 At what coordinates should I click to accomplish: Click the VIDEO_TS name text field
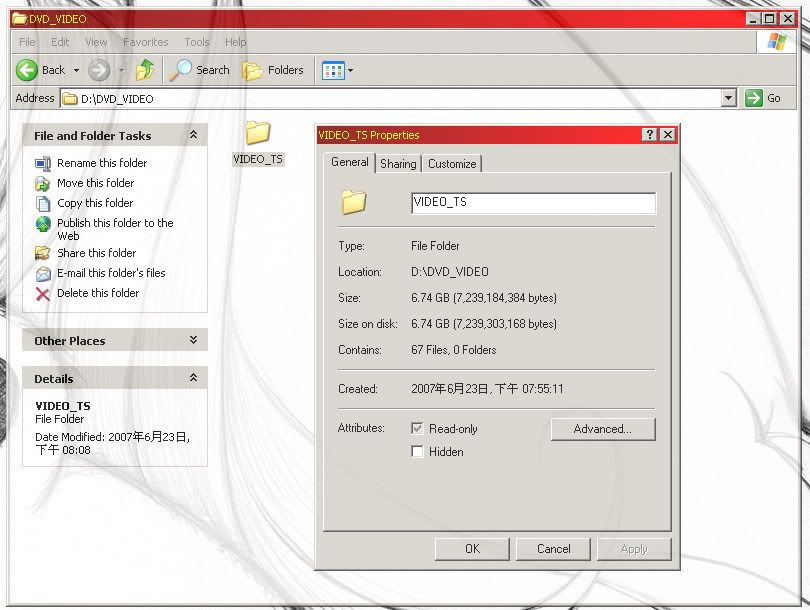tap(533, 202)
